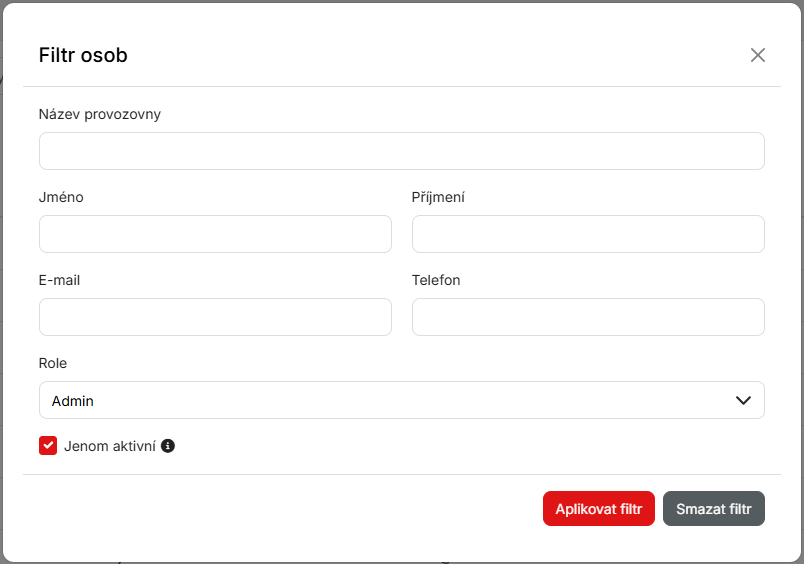
Task: Click the Filtr osob dialog title
Action: (83, 55)
